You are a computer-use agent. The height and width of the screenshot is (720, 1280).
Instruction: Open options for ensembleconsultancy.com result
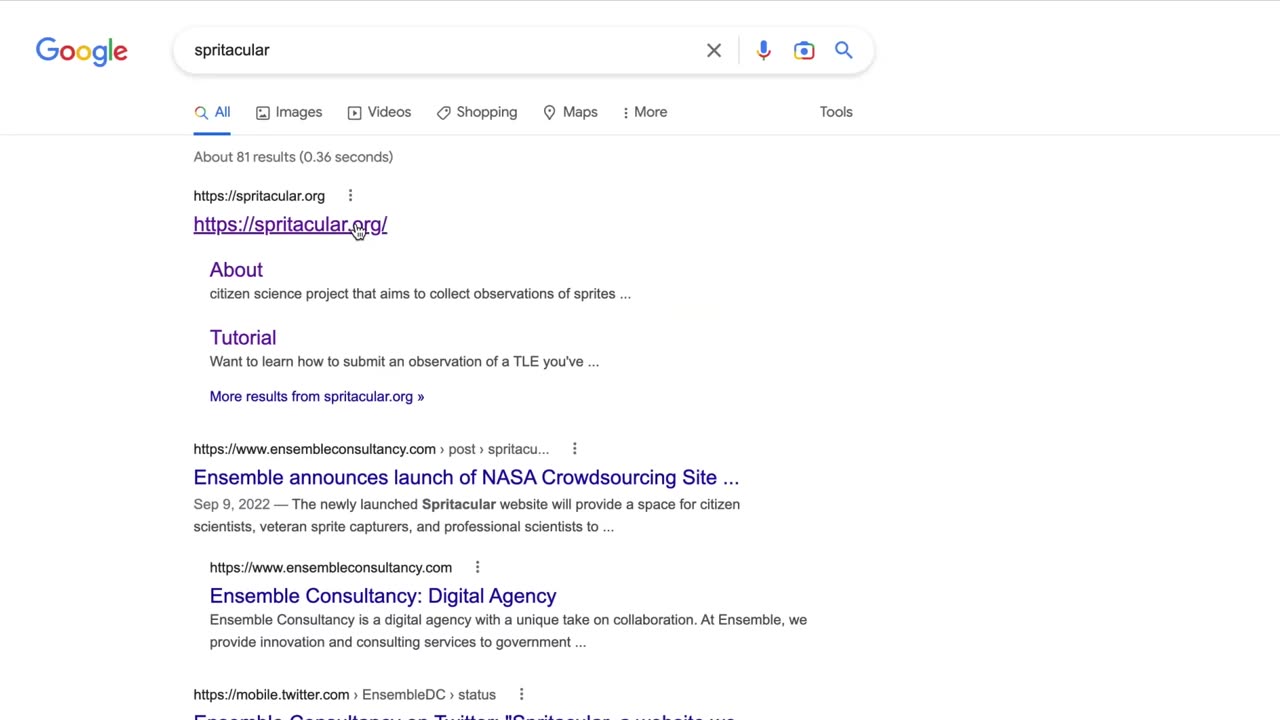pos(477,567)
